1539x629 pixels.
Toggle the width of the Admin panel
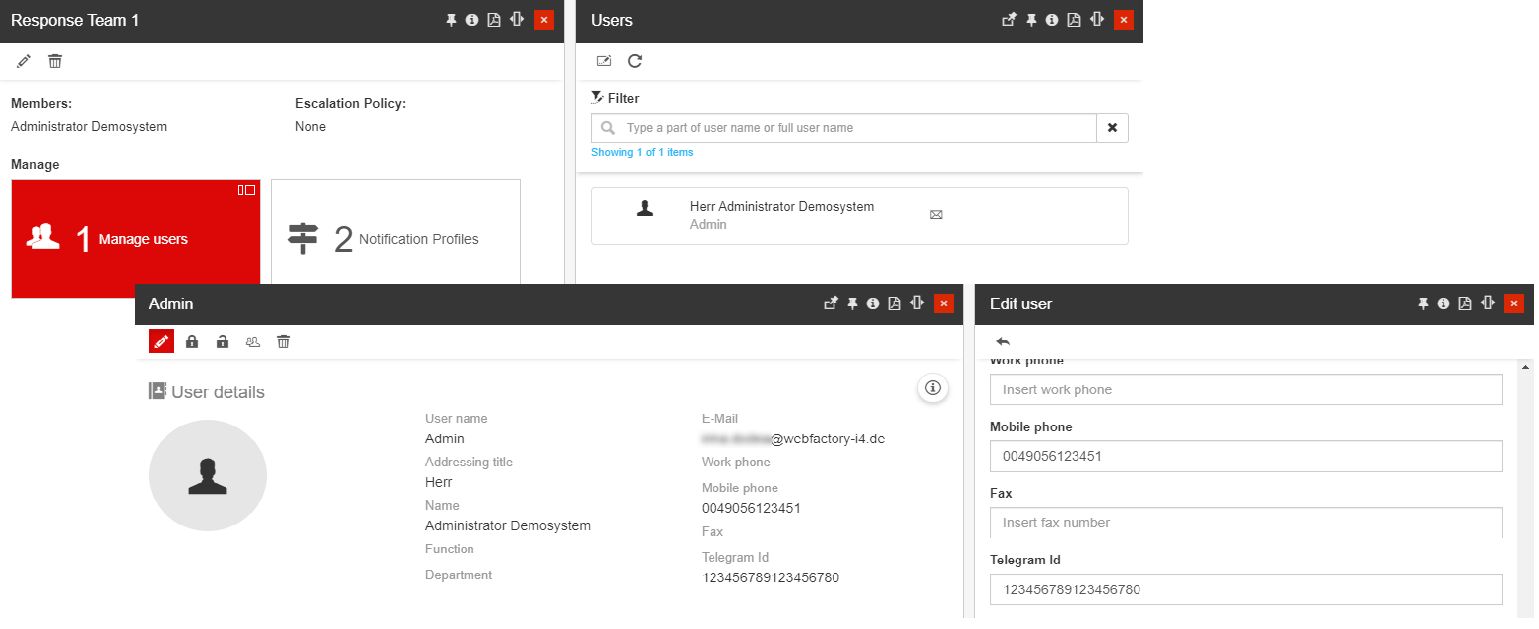[x=917, y=303]
